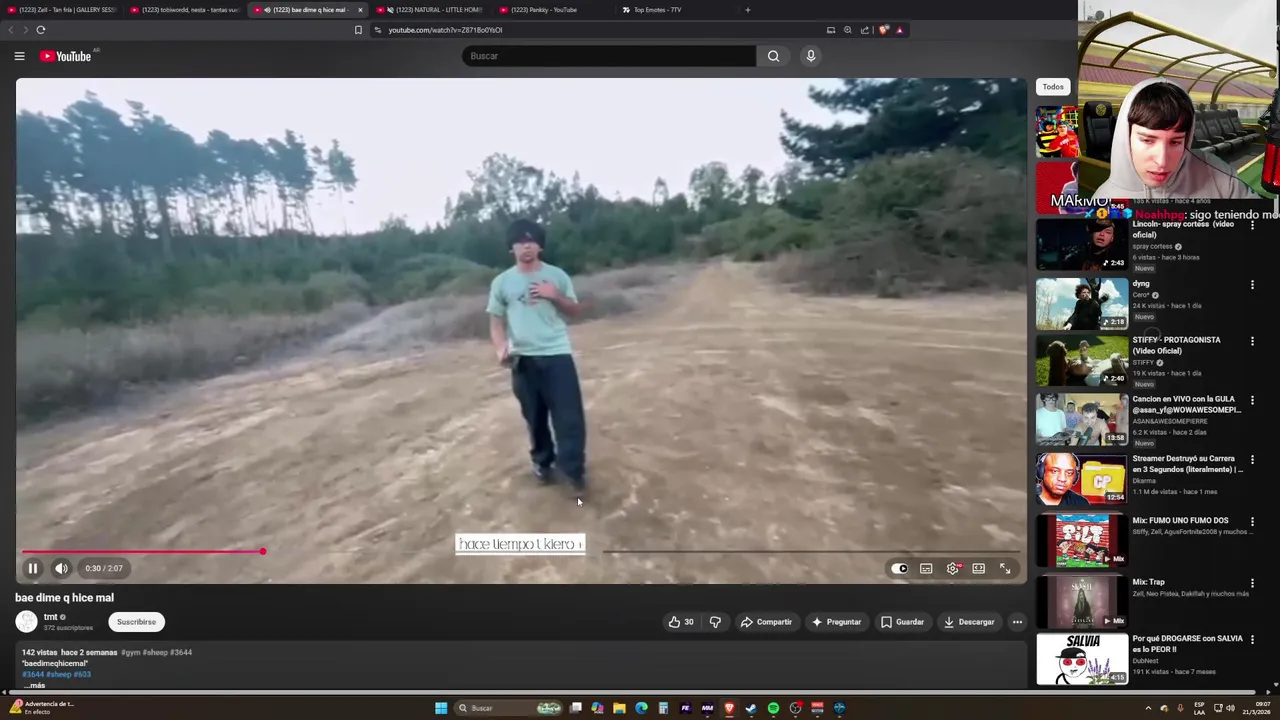Image resolution: width=1280 pixels, height=720 pixels.
Task: Open the tmt channel avatar
Action: tap(26, 621)
